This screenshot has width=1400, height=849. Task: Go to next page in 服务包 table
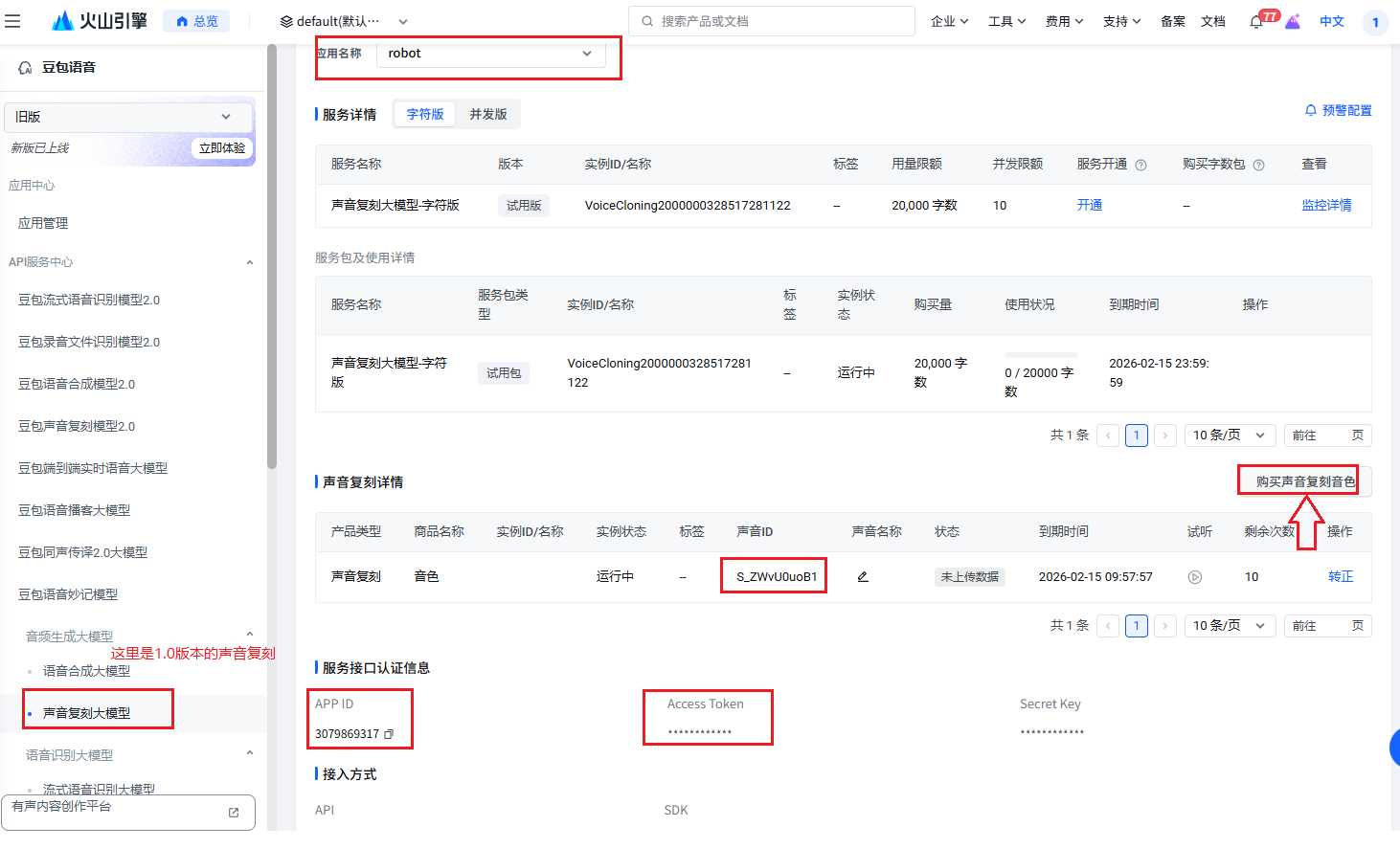coord(1165,436)
